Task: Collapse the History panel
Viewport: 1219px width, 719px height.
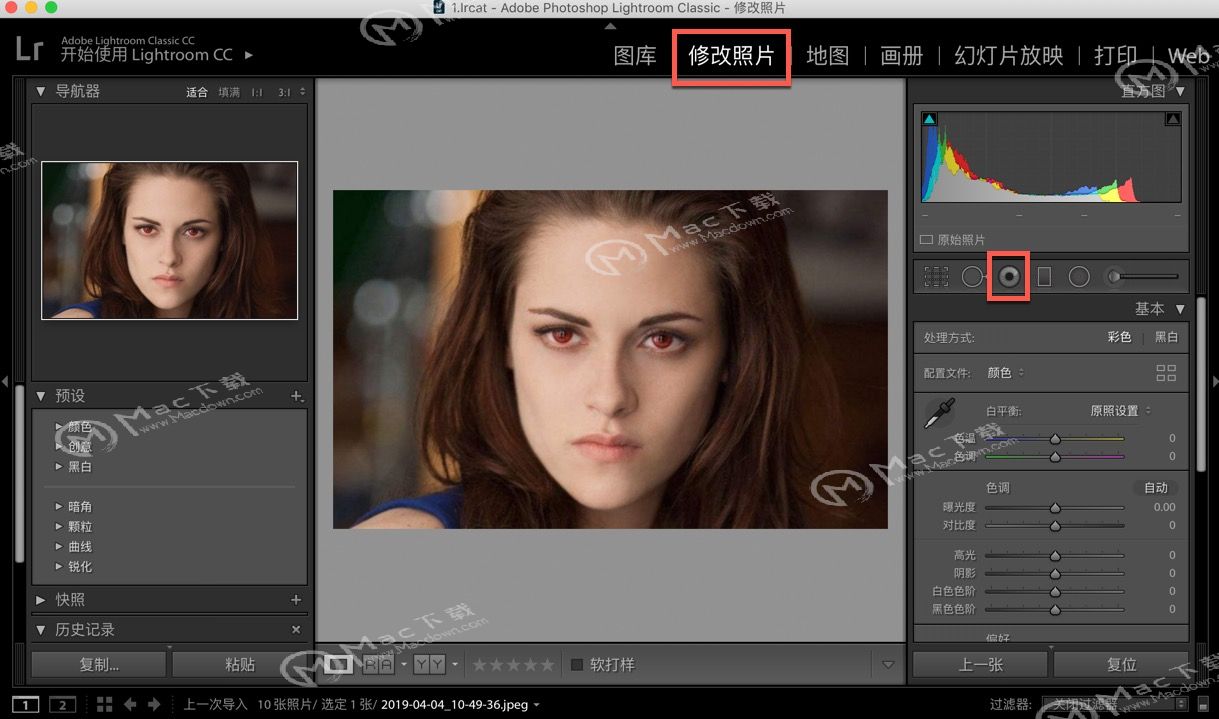Action: pyautogui.click(x=41, y=630)
